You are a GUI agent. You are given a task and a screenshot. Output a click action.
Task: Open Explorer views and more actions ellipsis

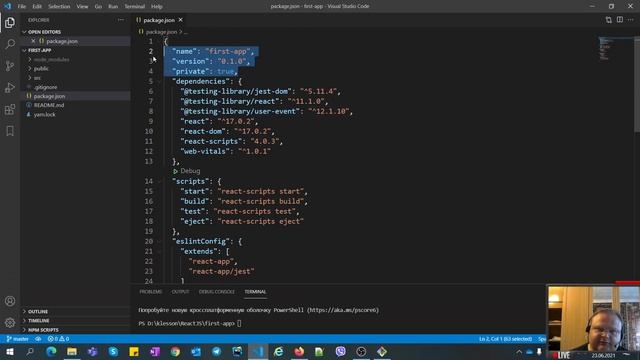[x=121, y=20]
